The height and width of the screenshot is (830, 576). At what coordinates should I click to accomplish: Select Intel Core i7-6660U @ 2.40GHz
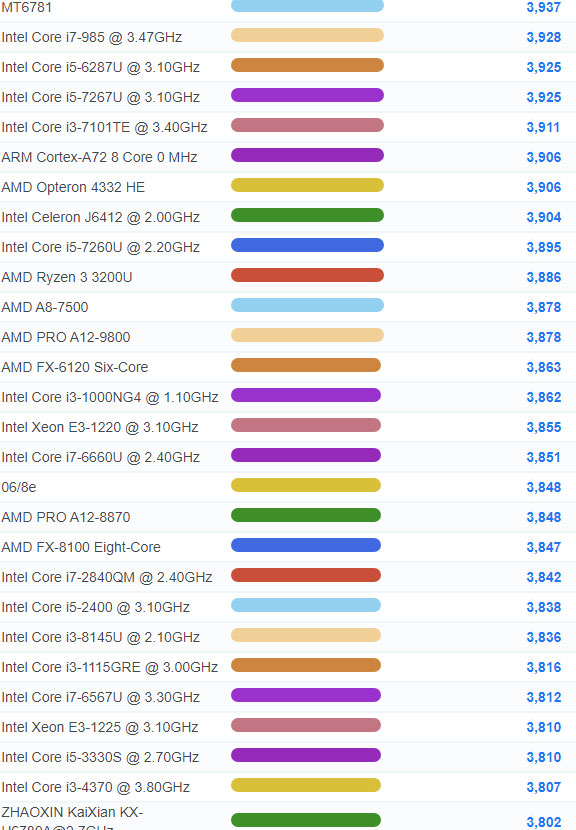[101, 457]
